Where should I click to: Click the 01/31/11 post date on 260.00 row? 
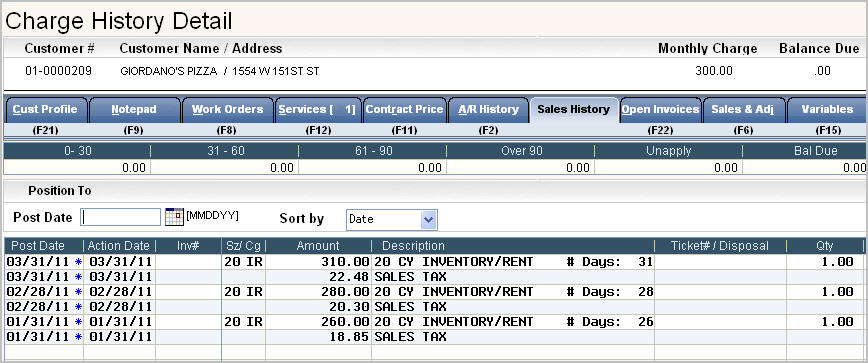coord(38,321)
